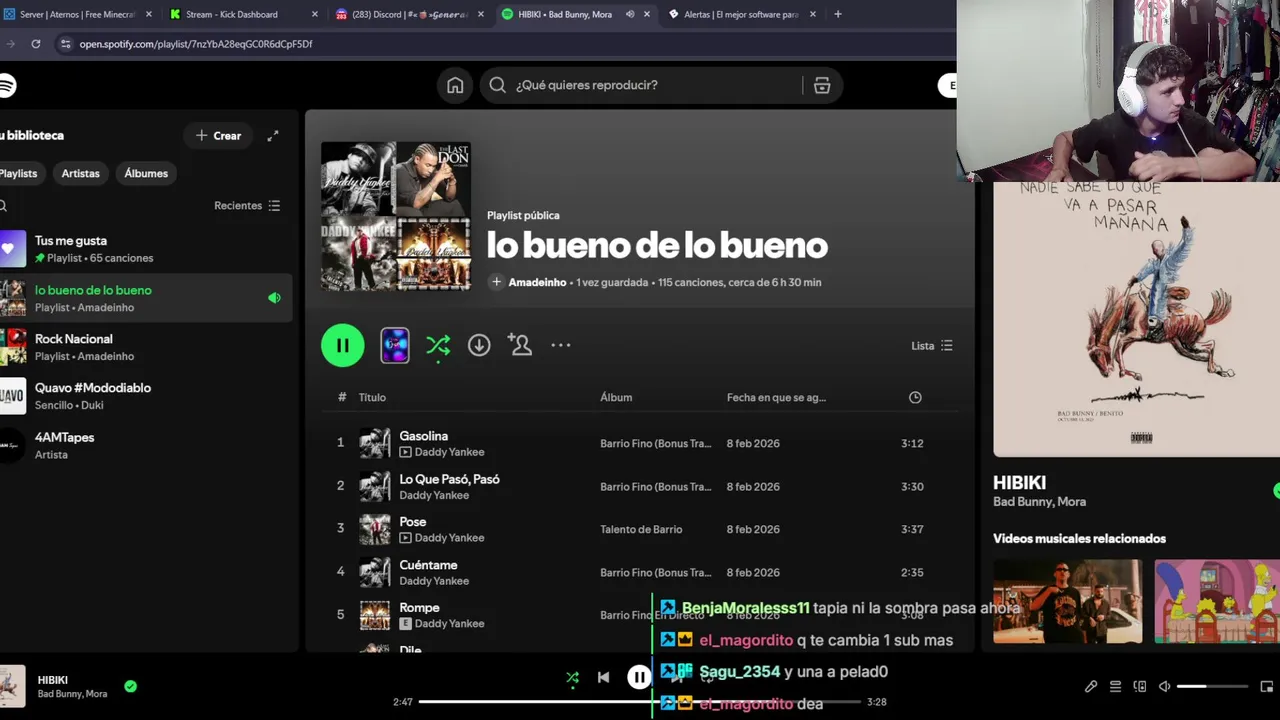This screenshot has height=720, width=1280.
Task: Open site info icon in address bar
Action: [65, 44]
